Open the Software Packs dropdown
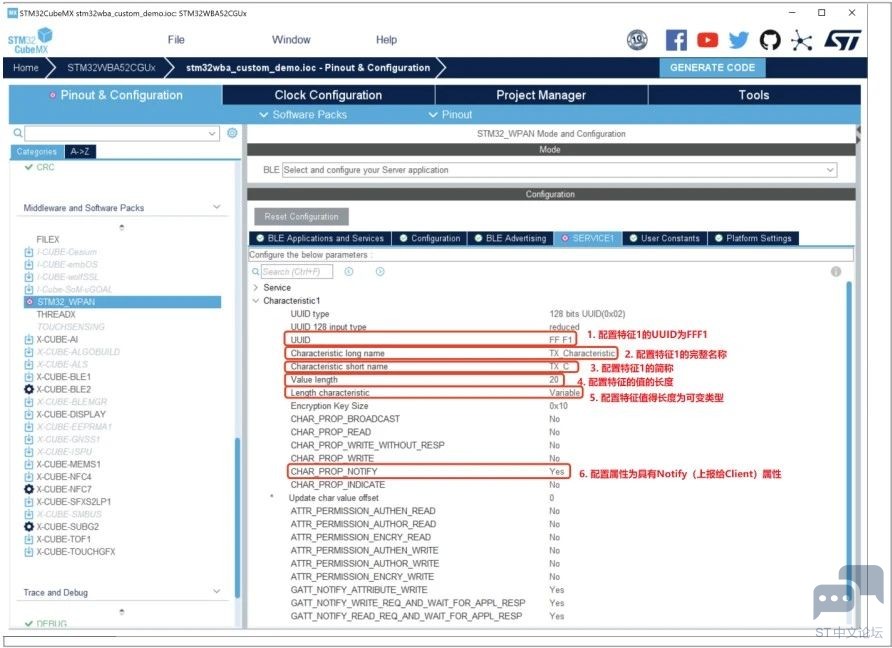This screenshot has width=892, height=648. [x=303, y=114]
